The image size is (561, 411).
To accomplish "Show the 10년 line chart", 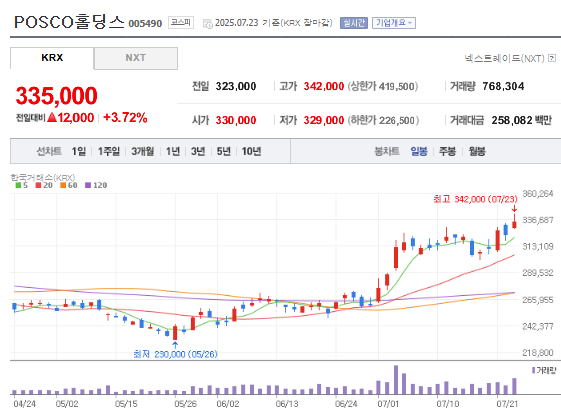I will 252,151.
